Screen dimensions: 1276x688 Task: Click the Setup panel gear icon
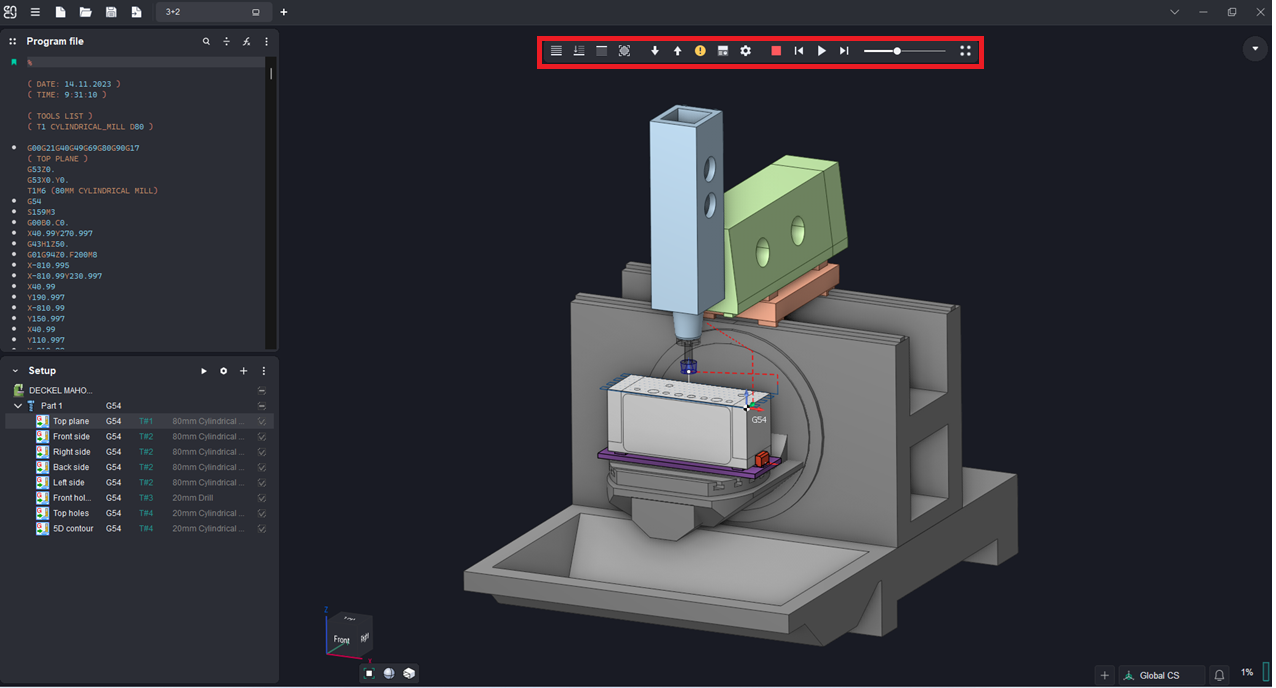click(x=223, y=371)
